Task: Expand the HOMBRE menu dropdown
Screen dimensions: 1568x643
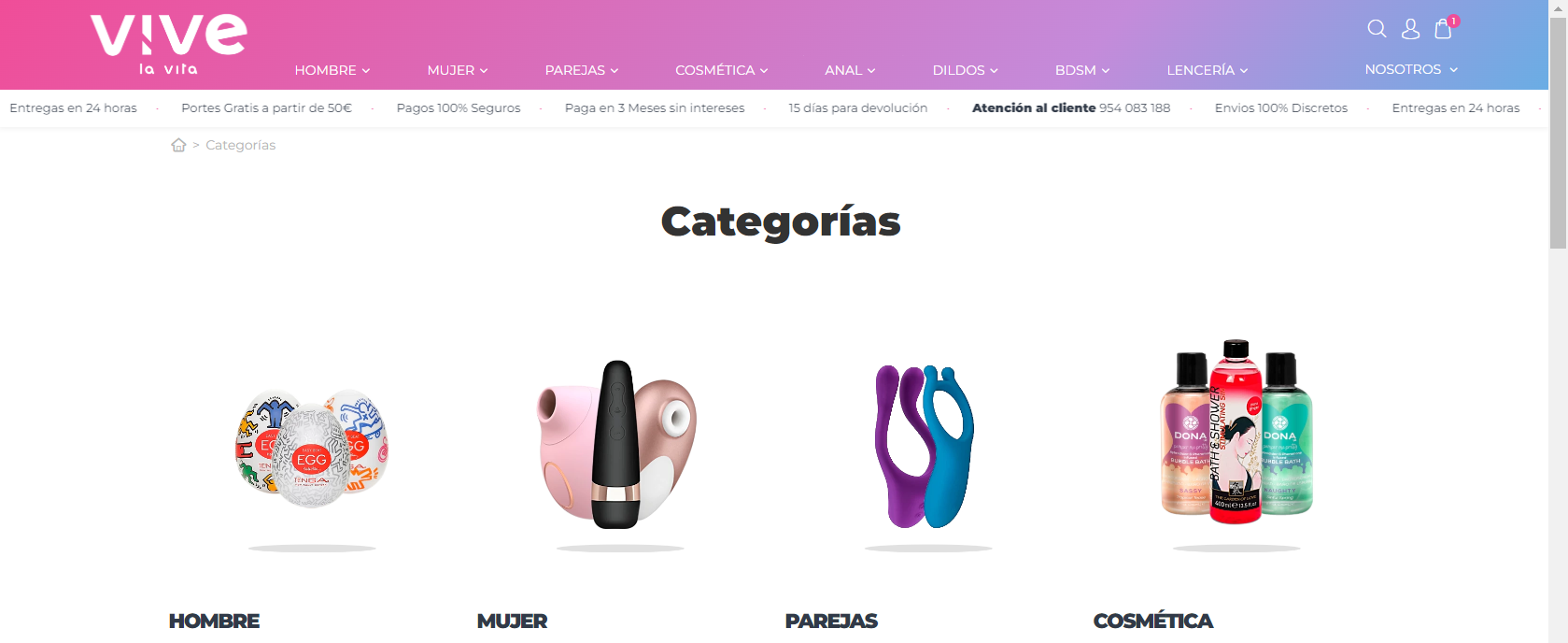Action: click(332, 70)
